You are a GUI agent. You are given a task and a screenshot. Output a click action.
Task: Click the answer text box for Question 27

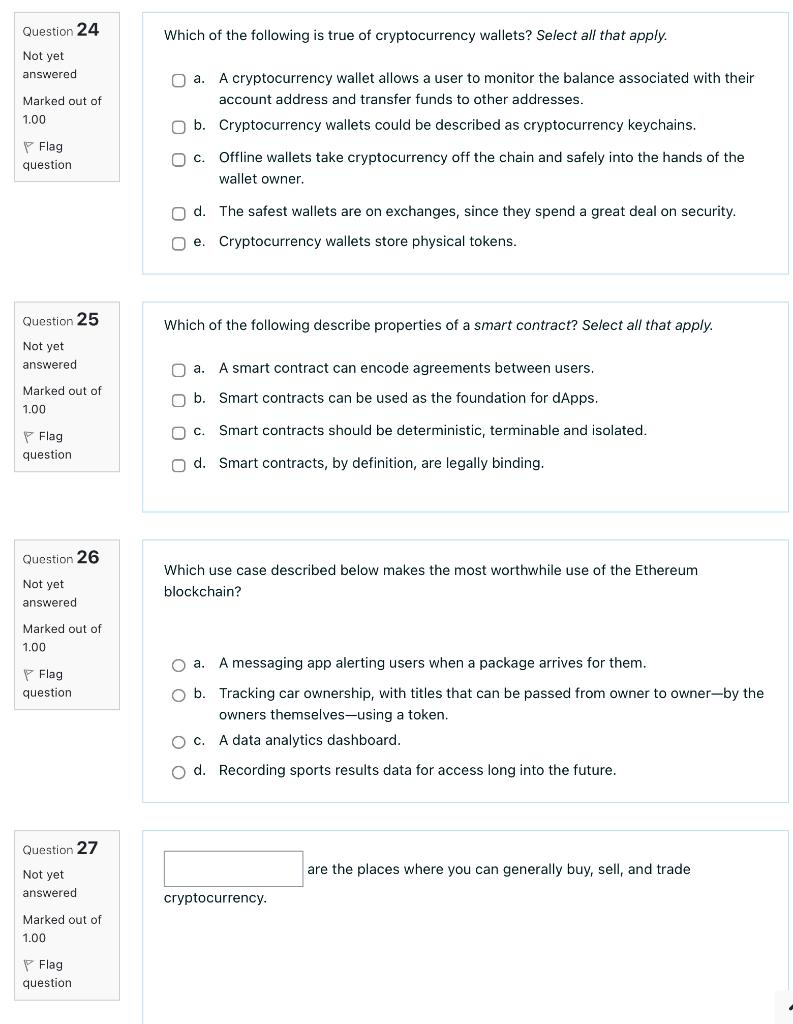(233, 868)
